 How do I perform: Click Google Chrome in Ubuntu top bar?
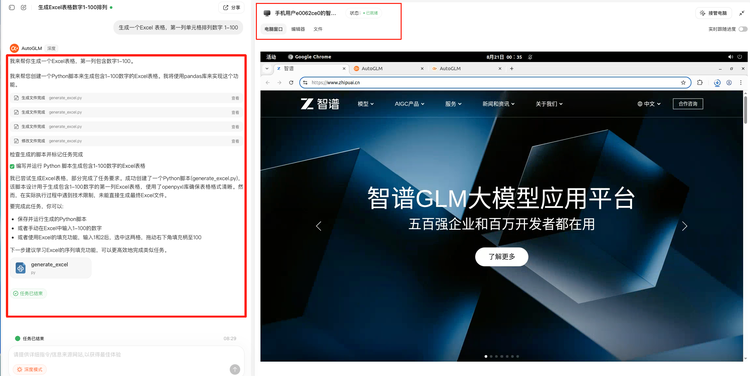pyautogui.click(x=309, y=57)
